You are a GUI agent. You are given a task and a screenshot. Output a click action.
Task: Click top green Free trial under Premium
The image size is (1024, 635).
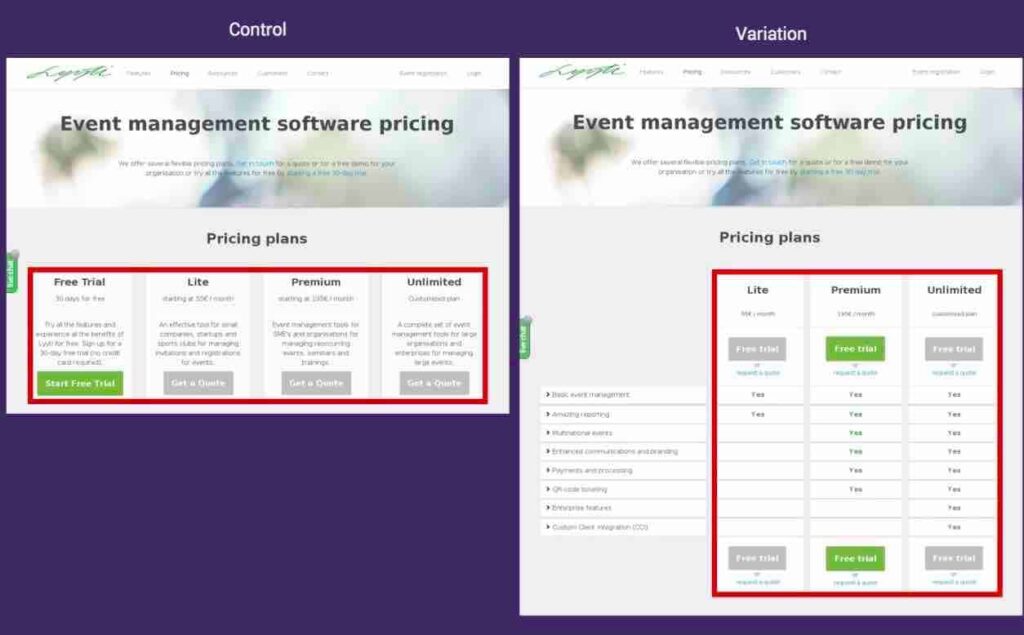tap(855, 349)
